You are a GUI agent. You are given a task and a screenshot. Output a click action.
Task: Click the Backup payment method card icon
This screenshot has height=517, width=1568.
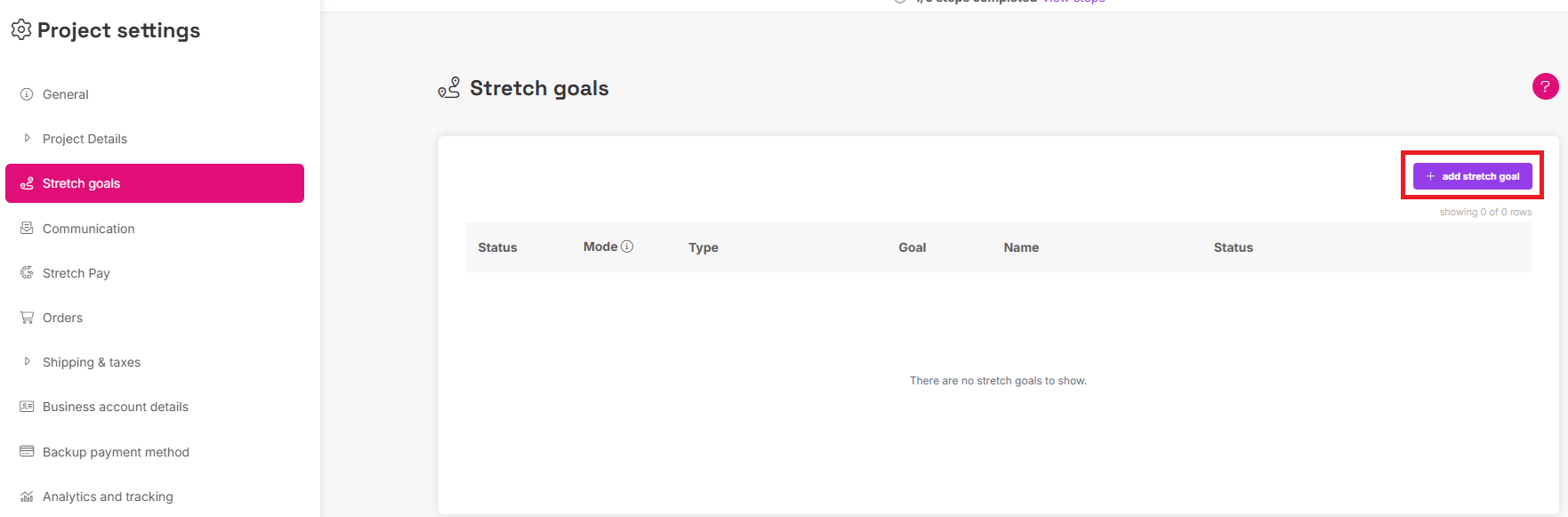point(27,451)
